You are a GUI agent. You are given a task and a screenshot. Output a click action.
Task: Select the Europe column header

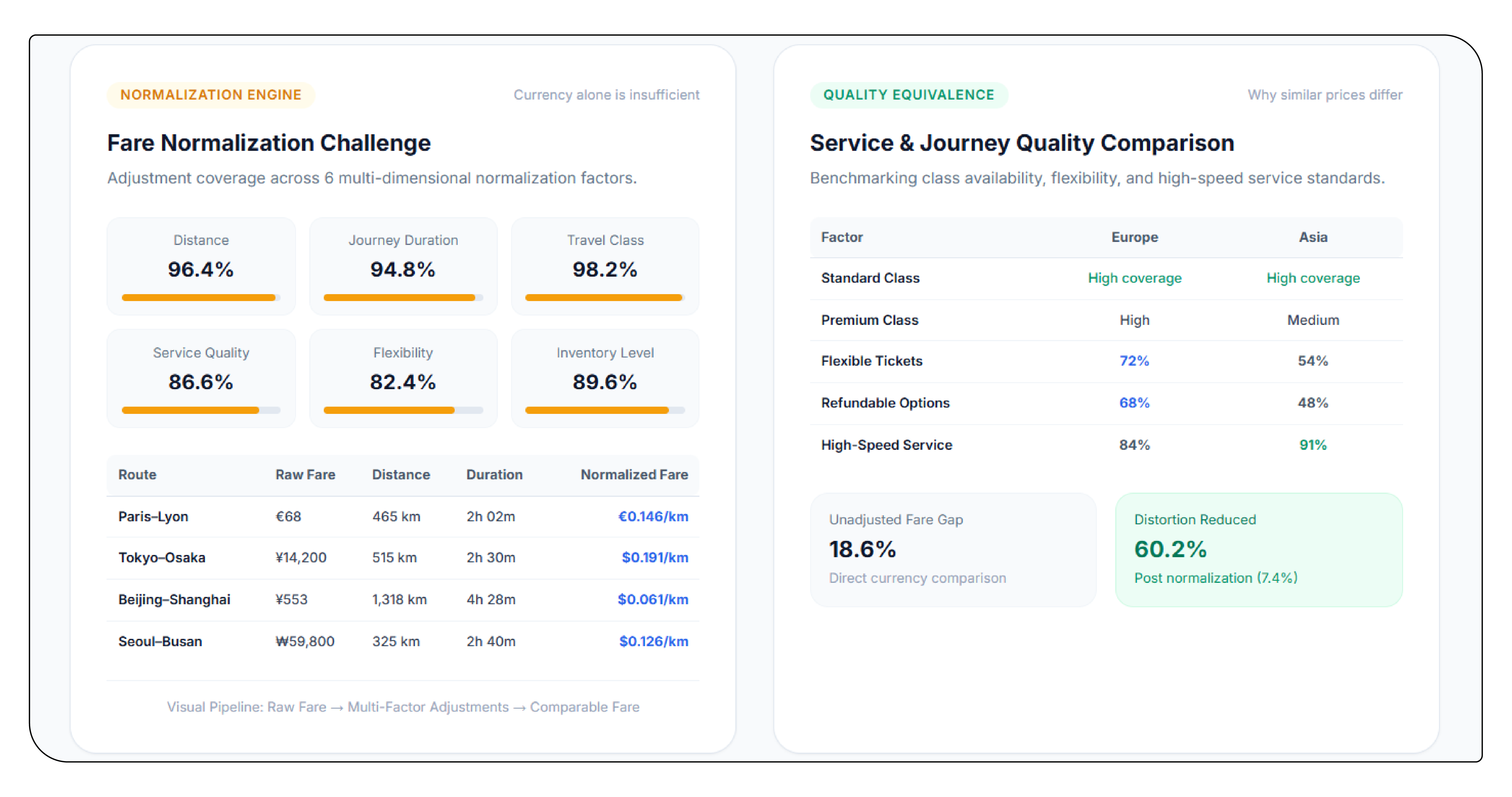click(x=1135, y=238)
